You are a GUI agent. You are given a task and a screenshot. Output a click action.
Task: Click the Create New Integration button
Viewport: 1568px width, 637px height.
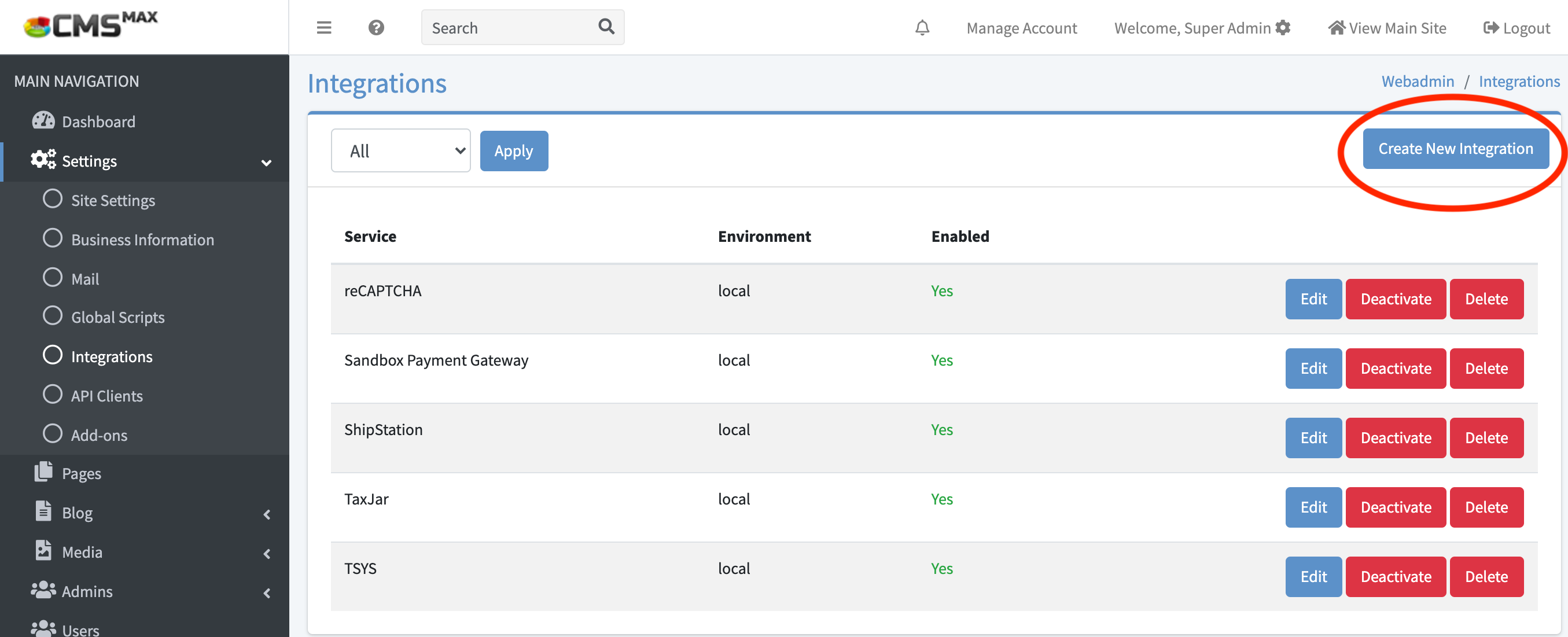(1455, 149)
